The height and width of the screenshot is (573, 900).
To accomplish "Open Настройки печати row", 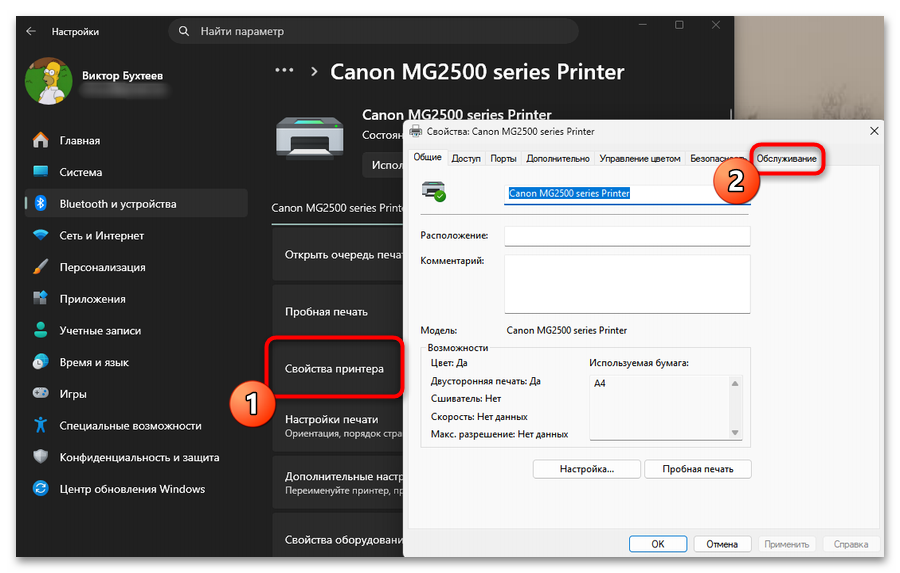I will (x=338, y=425).
